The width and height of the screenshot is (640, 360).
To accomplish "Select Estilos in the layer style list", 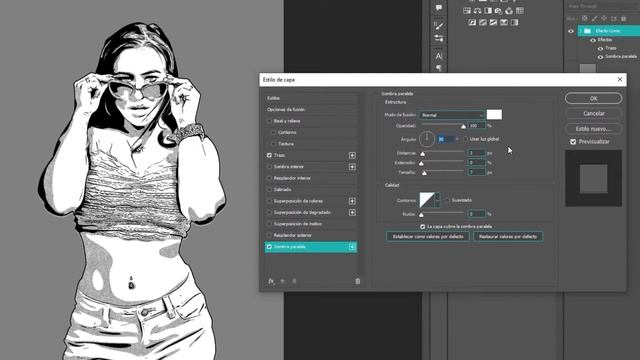I will click(311, 98).
